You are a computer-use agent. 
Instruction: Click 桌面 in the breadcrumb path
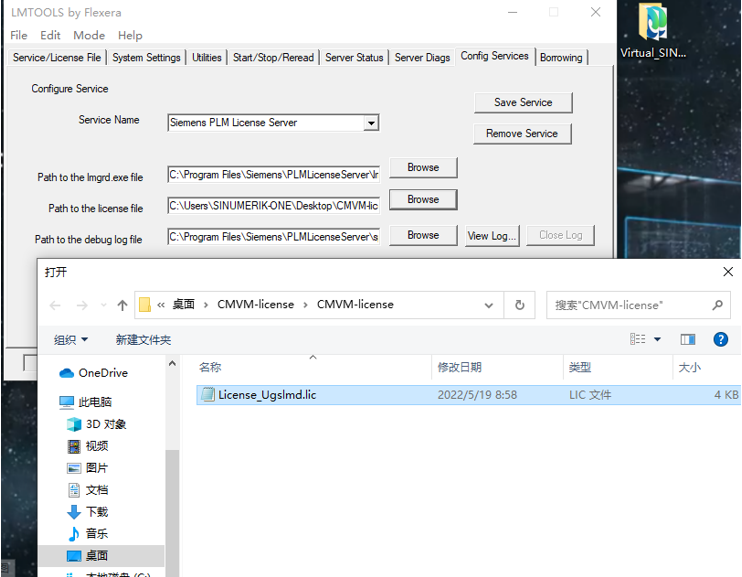(x=184, y=304)
